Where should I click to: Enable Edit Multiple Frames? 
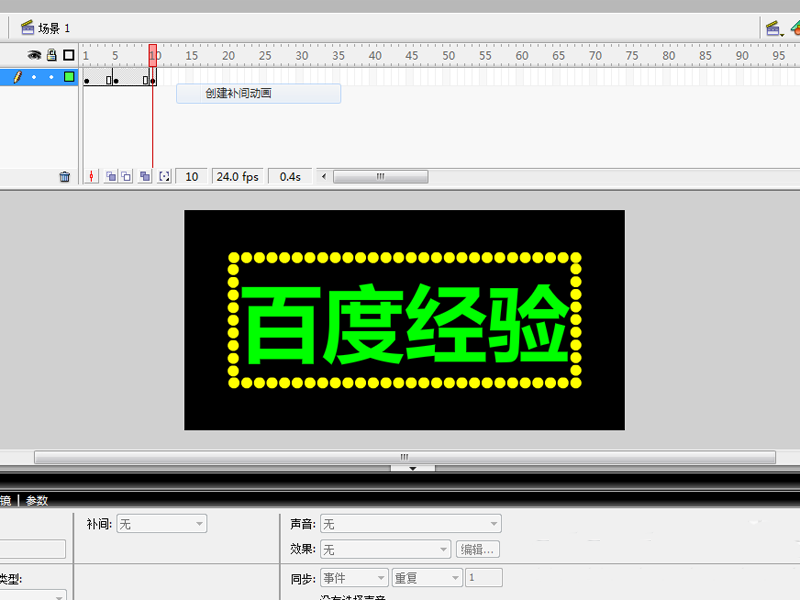(x=145, y=177)
